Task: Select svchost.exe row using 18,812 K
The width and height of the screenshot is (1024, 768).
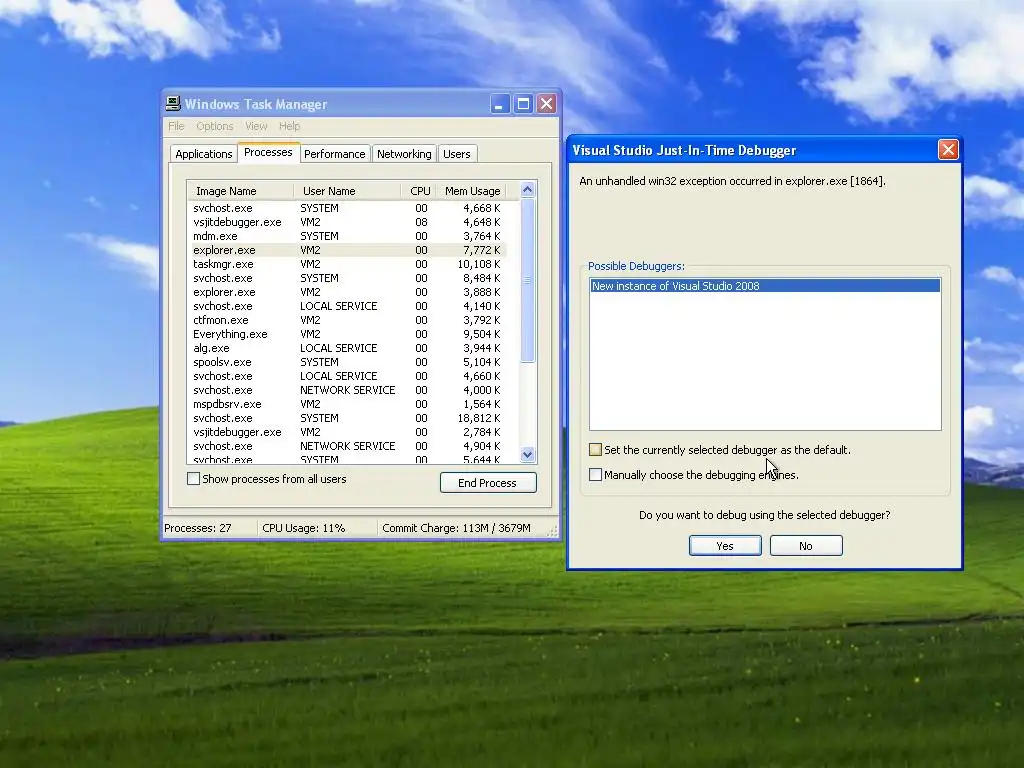Action: (x=347, y=418)
